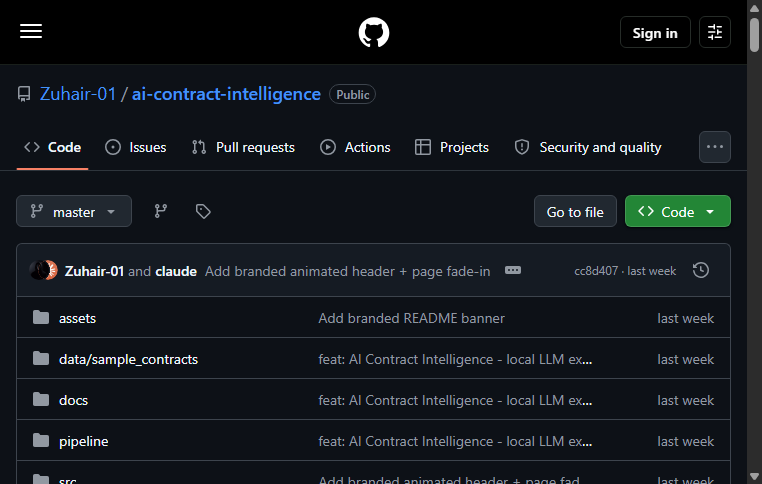Expand the green Code dropdown button
762x484 pixels.
coord(677,211)
